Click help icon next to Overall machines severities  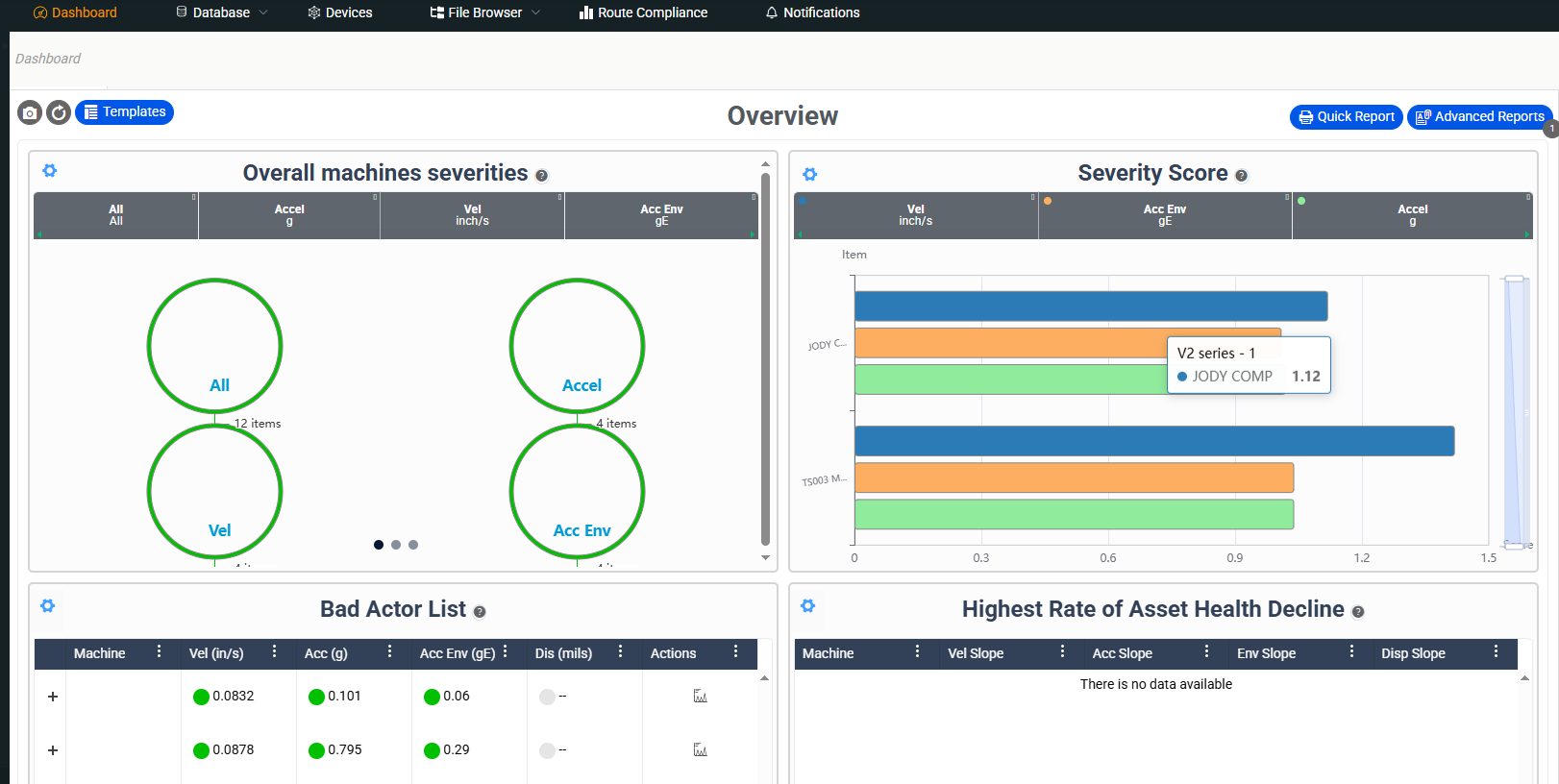[x=542, y=176]
